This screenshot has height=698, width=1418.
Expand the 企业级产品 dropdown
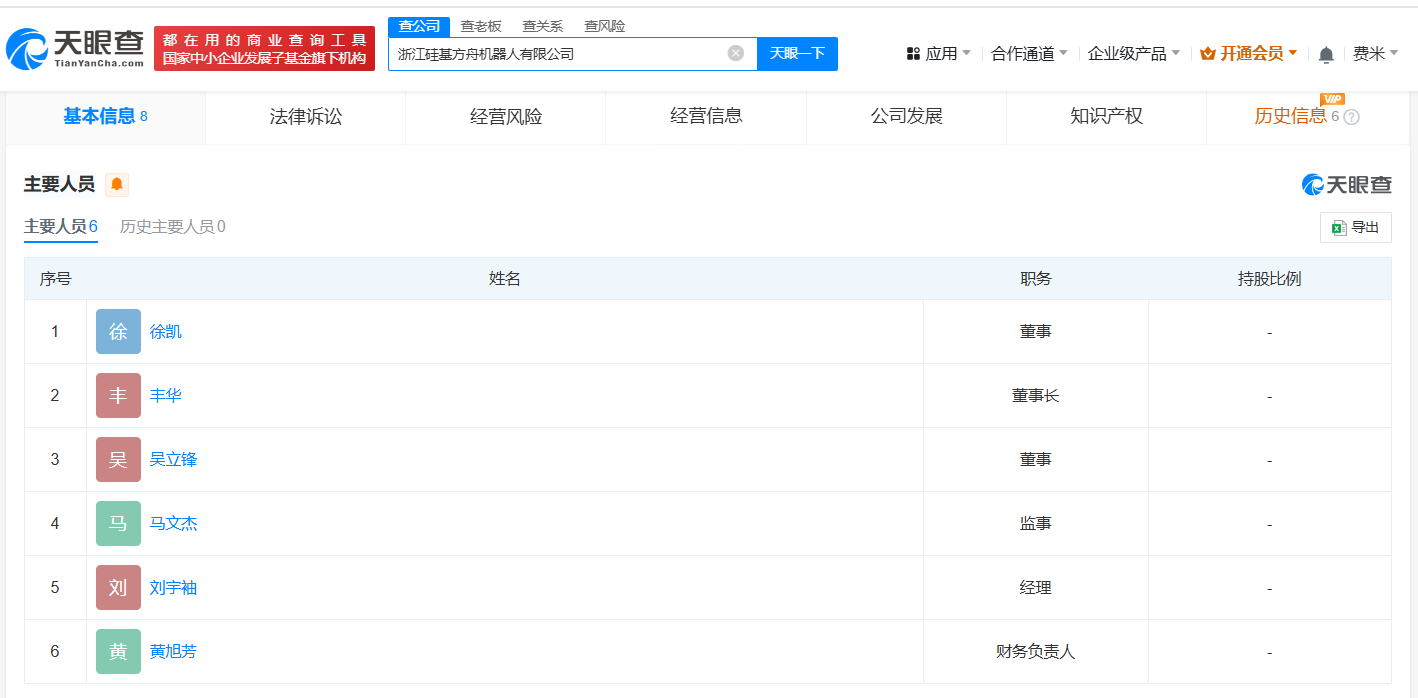(x=1134, y=53)
